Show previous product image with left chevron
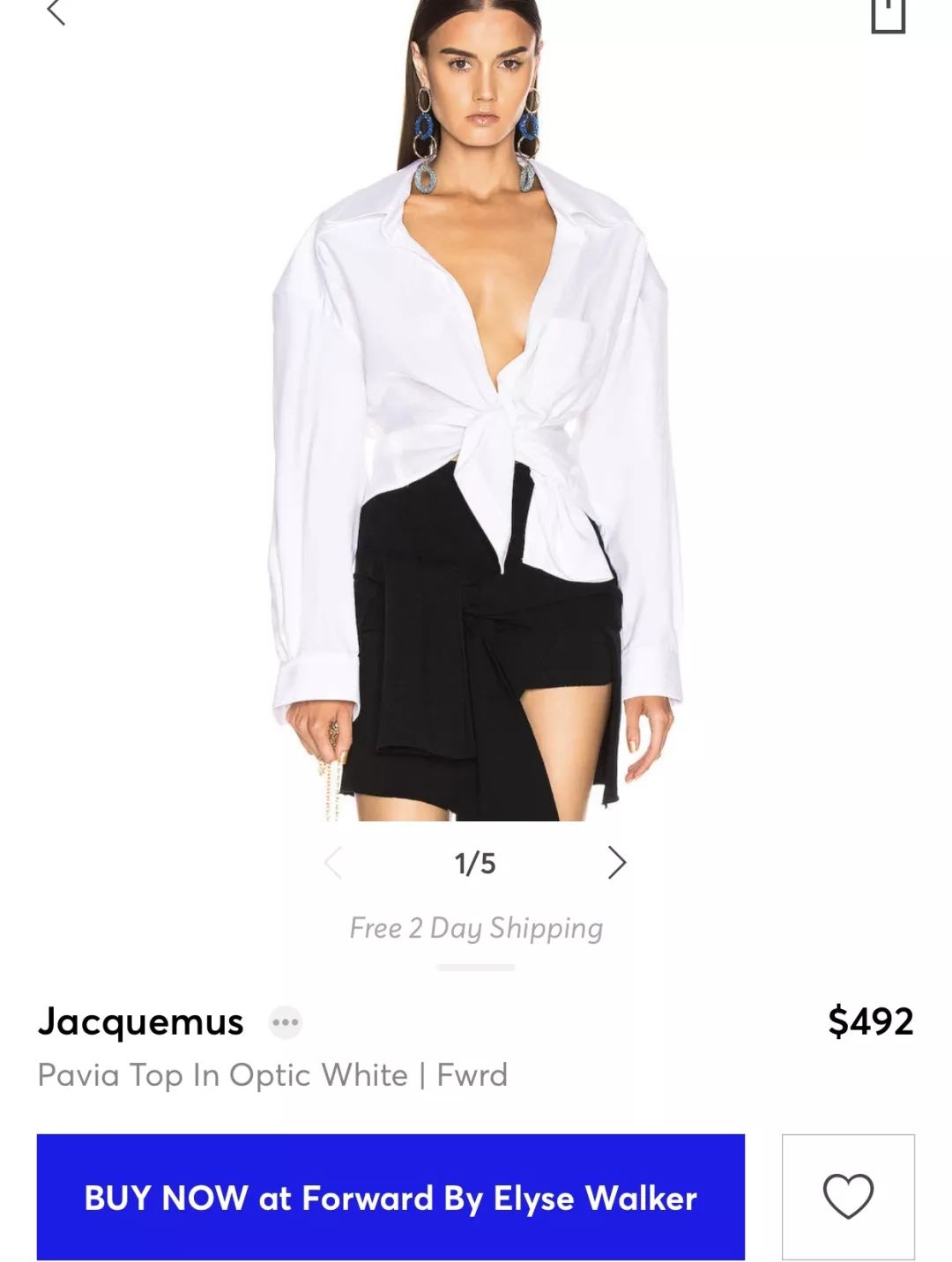The image size is (952, 1262). (333, 862)
